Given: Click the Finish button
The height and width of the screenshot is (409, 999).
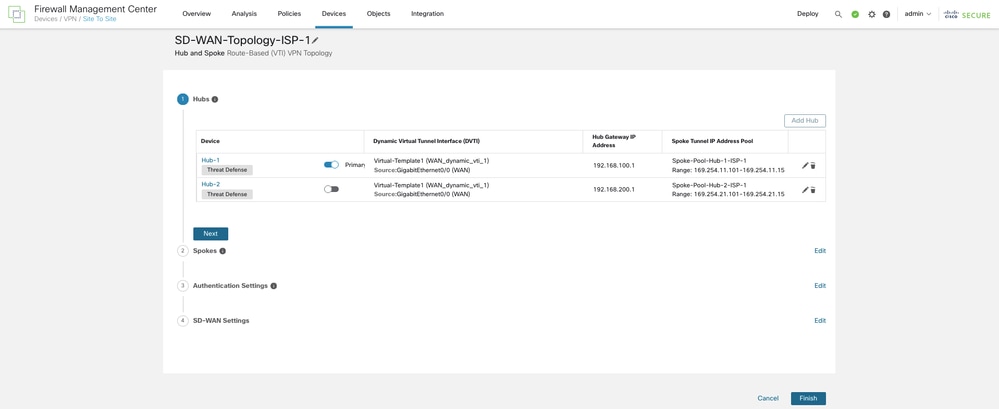Looking at the screenshot, I should [x=808, y=398].
